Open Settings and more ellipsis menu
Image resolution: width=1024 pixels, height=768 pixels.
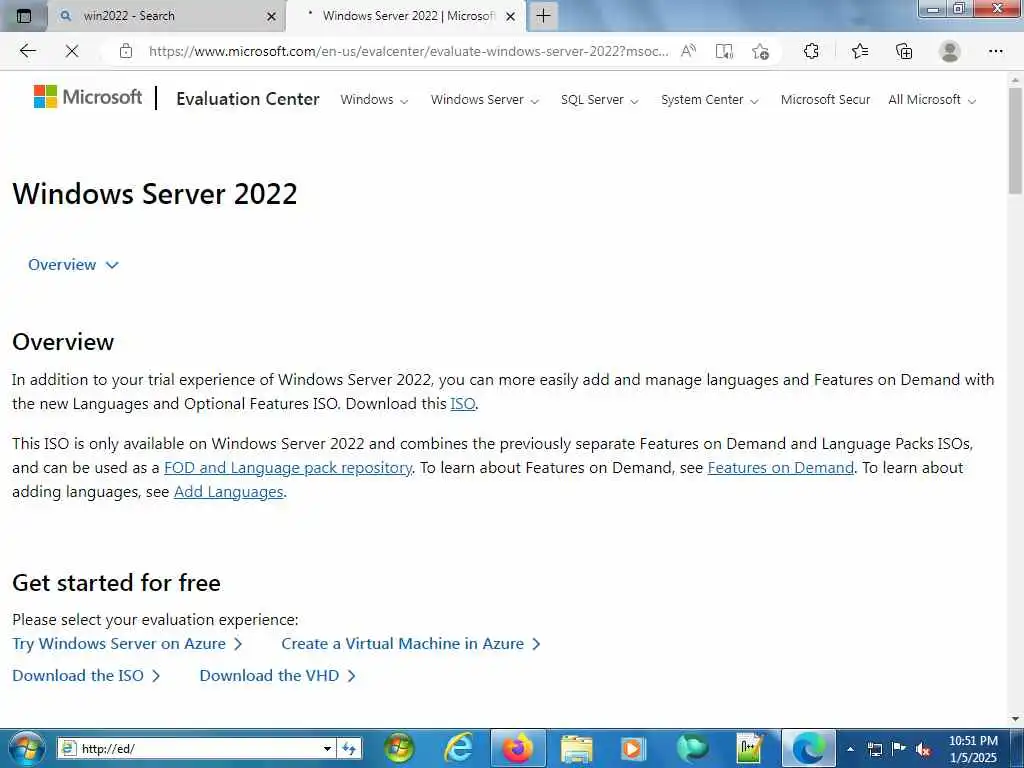(x=995, y=51)
